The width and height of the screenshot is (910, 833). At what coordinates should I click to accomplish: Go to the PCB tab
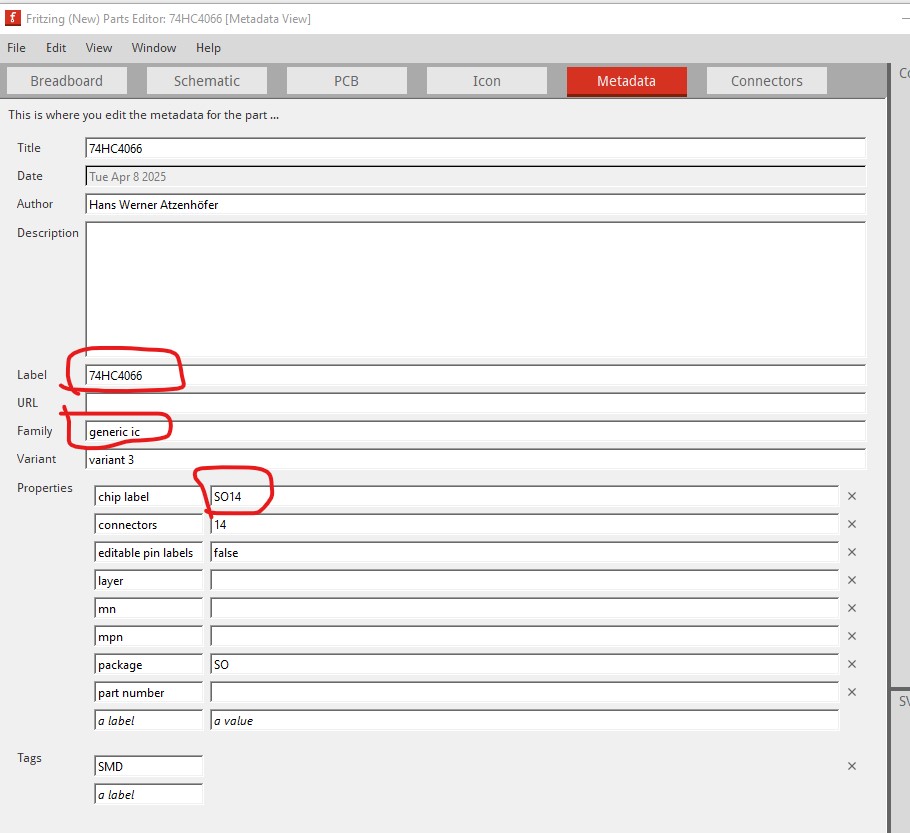[346, 81]
